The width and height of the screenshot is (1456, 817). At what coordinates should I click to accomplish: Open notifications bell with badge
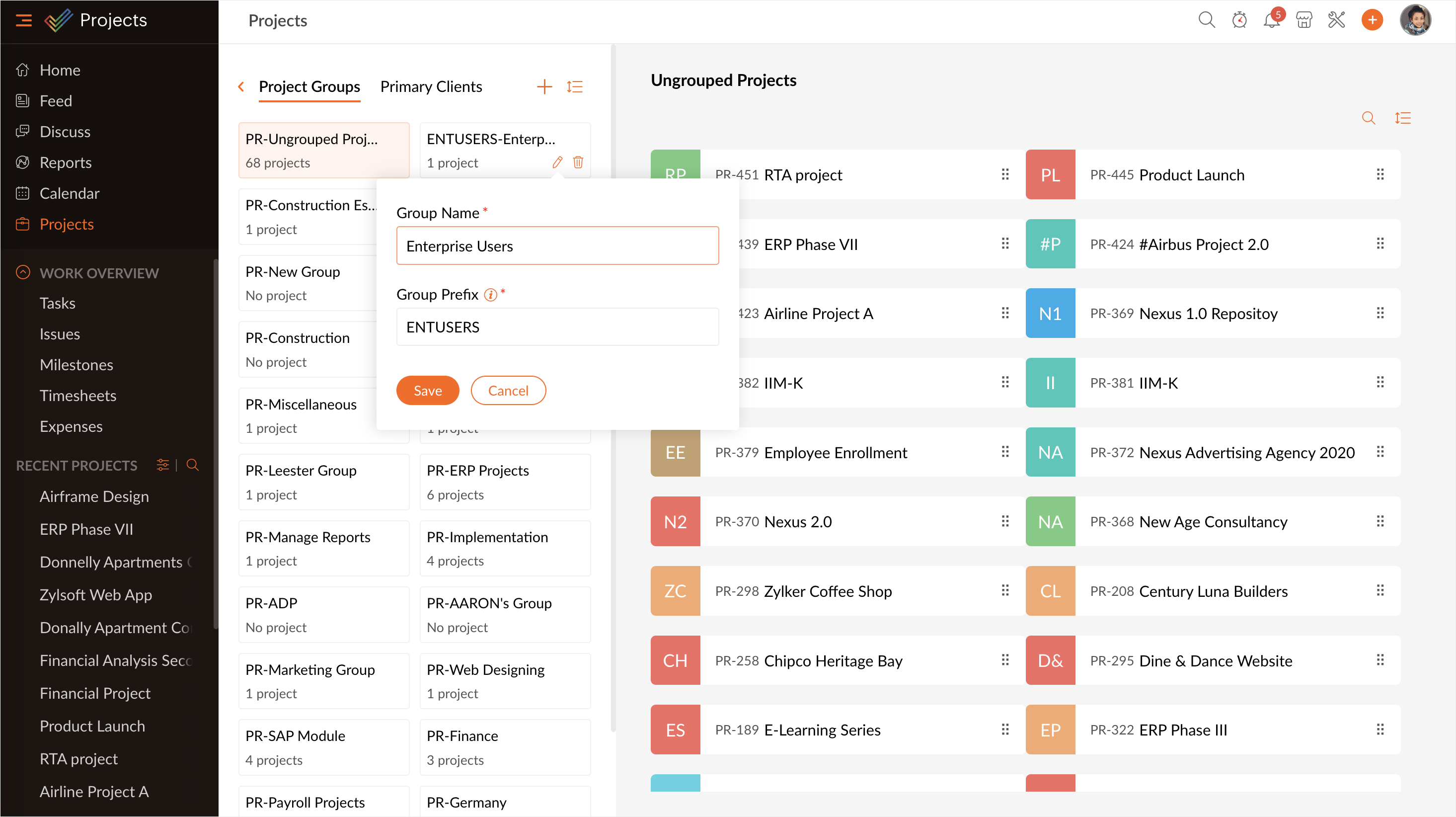point(1271,20)
